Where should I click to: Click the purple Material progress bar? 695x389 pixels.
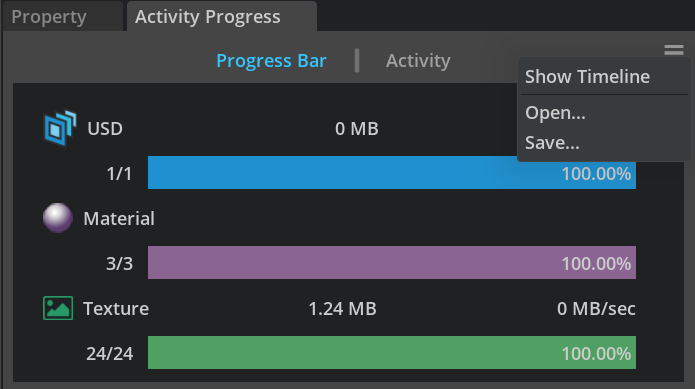[x=392, y=262]
